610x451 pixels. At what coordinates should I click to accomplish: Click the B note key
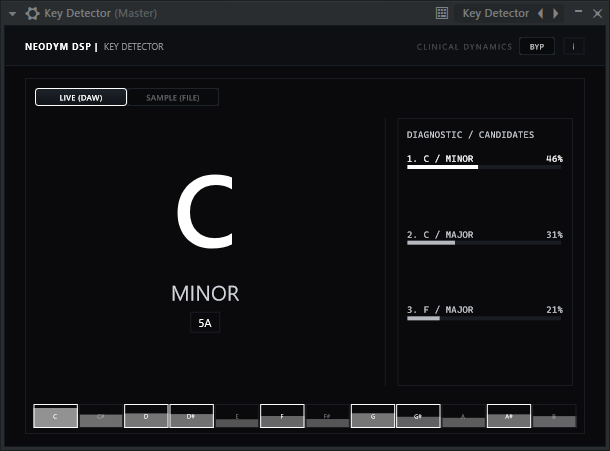(554, 416)
